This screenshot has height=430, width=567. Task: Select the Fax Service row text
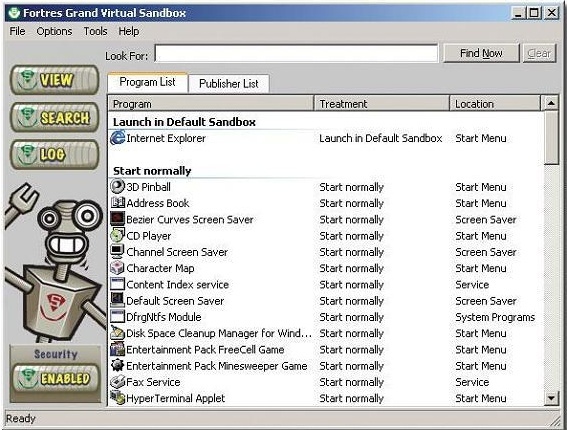tap(153, 382)
